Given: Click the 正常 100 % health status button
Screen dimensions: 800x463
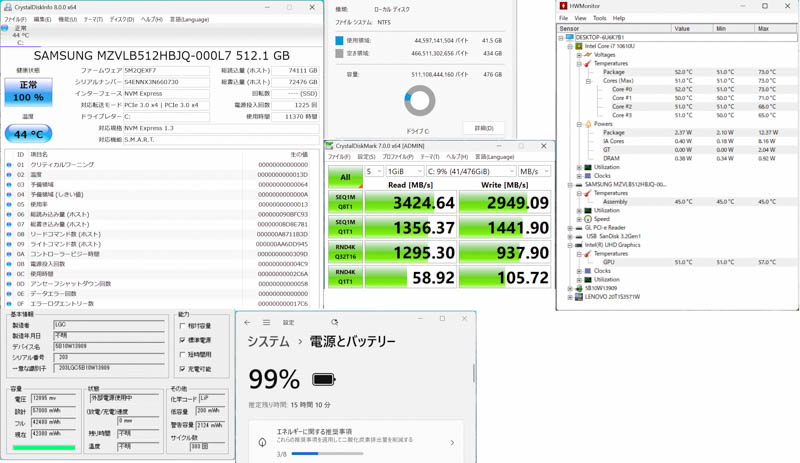Looking at the screenshot, I should [x=29, y=92].
